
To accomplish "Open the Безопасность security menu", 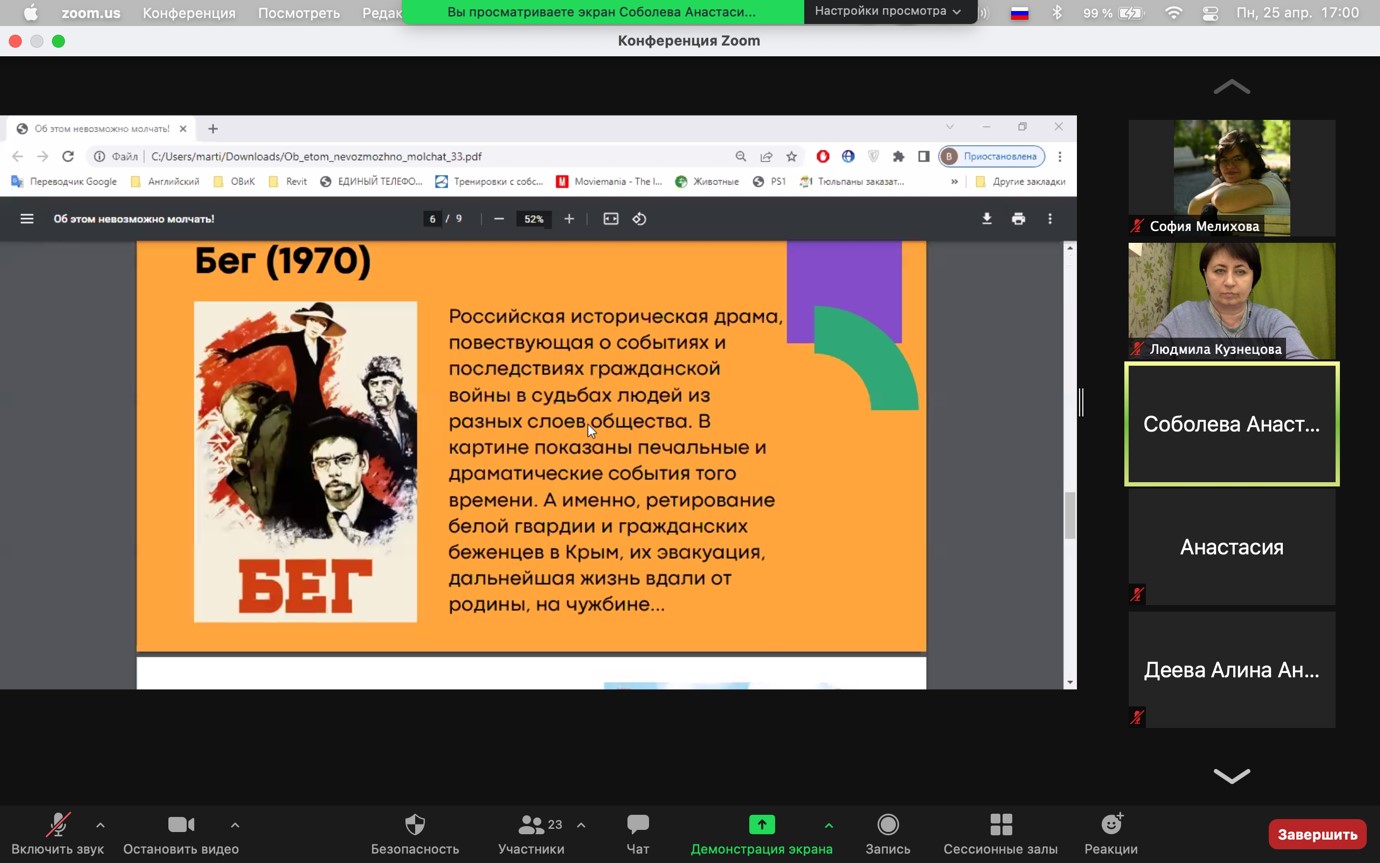I will 415,834.
